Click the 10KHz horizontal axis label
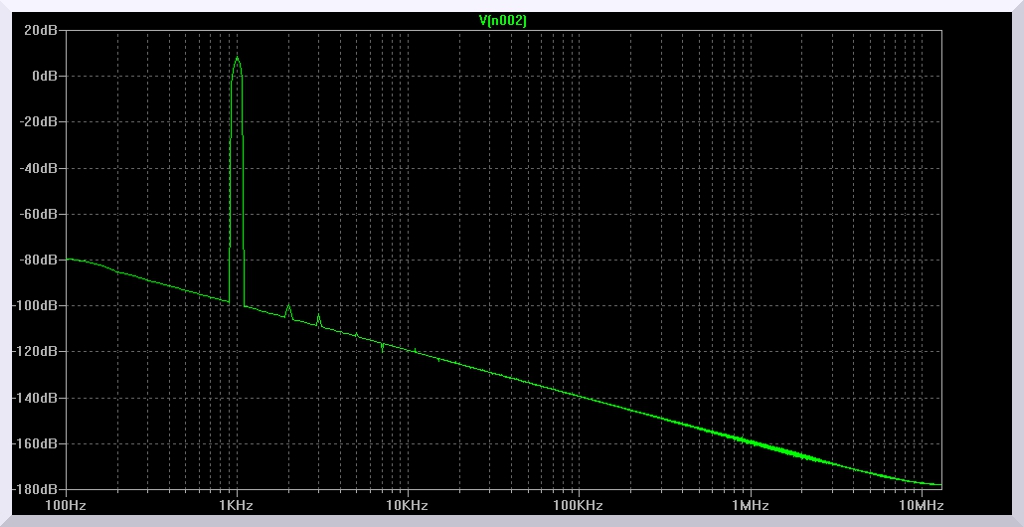 pyautogui.click(x=408, y=506)
